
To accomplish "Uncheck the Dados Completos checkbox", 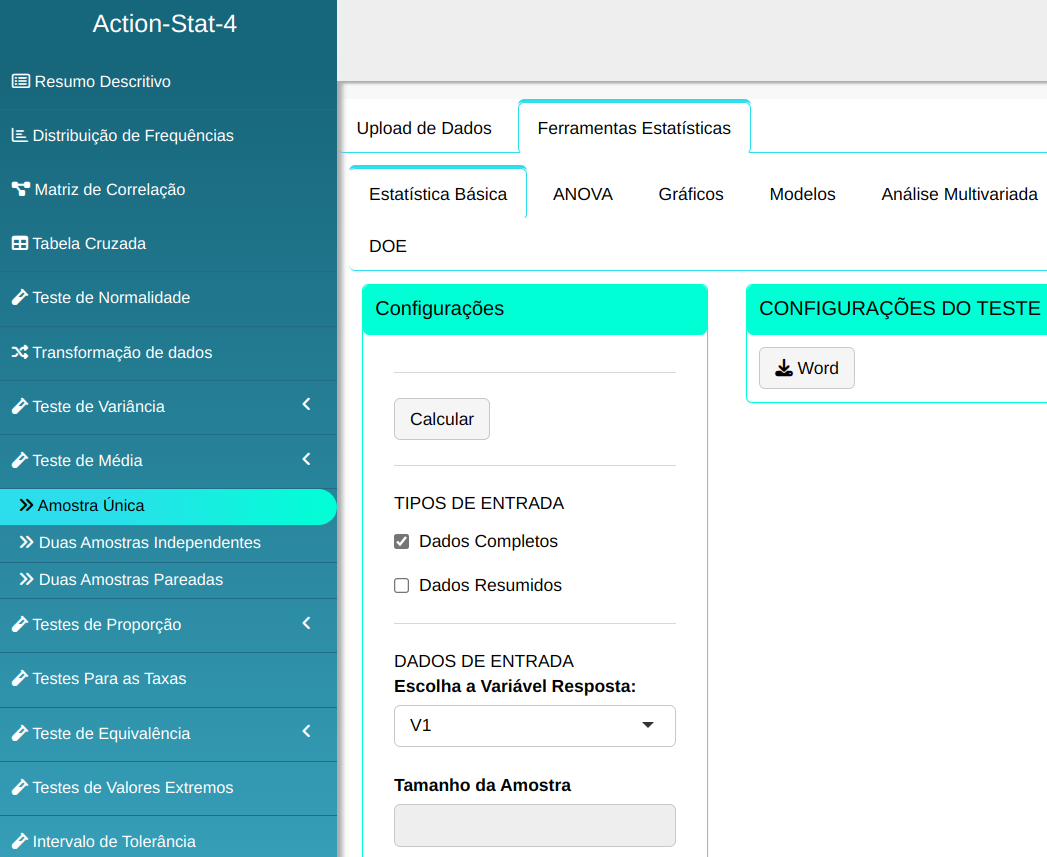I will (x=402, y=542).
